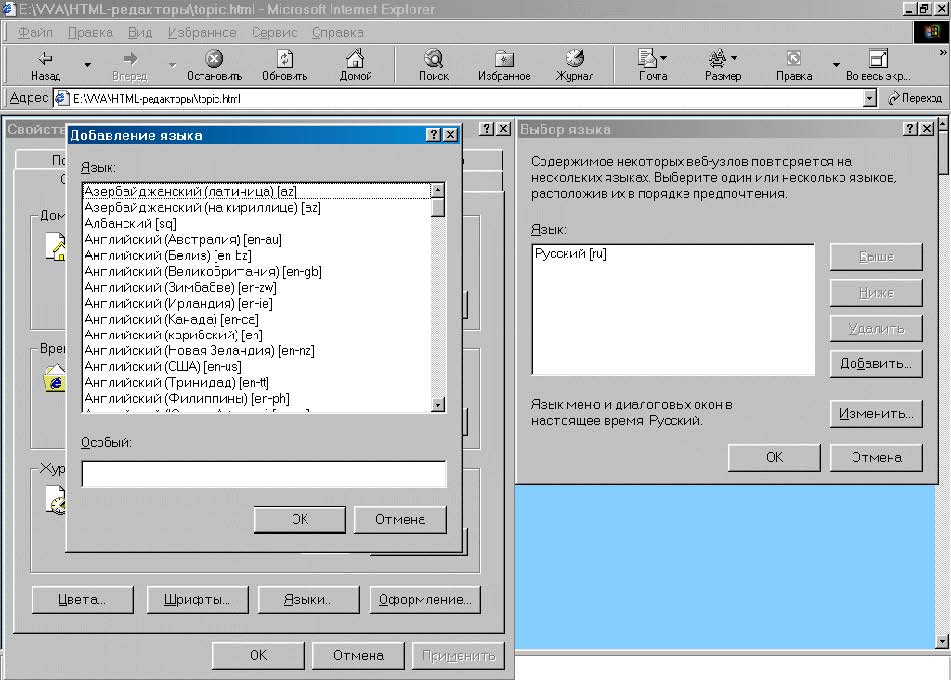The width and height of the screenshot is (951, 680).
Task: Click the language list scrollbar down arrow
Action: coord(438,404)
